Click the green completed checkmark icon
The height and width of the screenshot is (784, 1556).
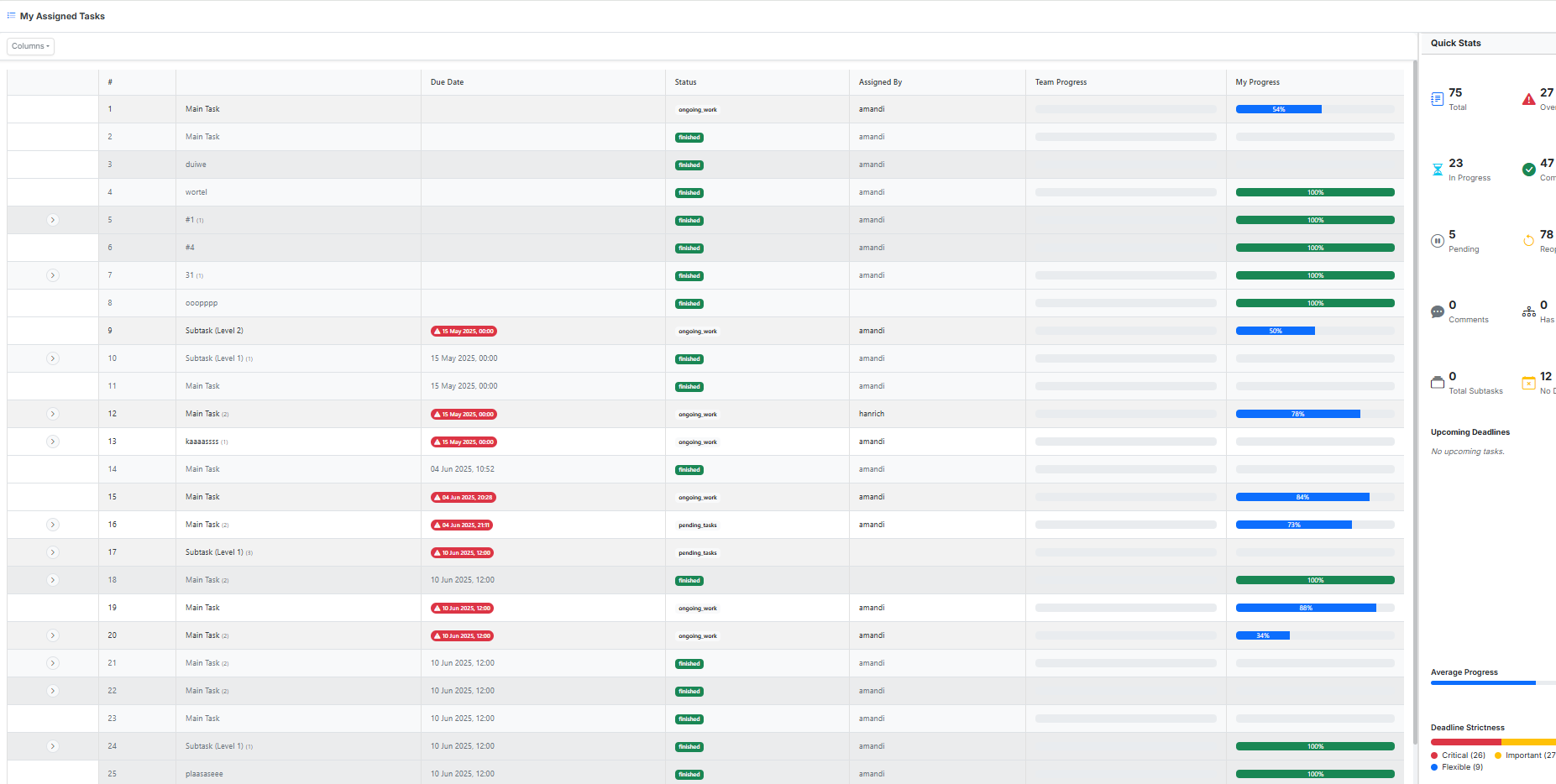(1528, 170)
